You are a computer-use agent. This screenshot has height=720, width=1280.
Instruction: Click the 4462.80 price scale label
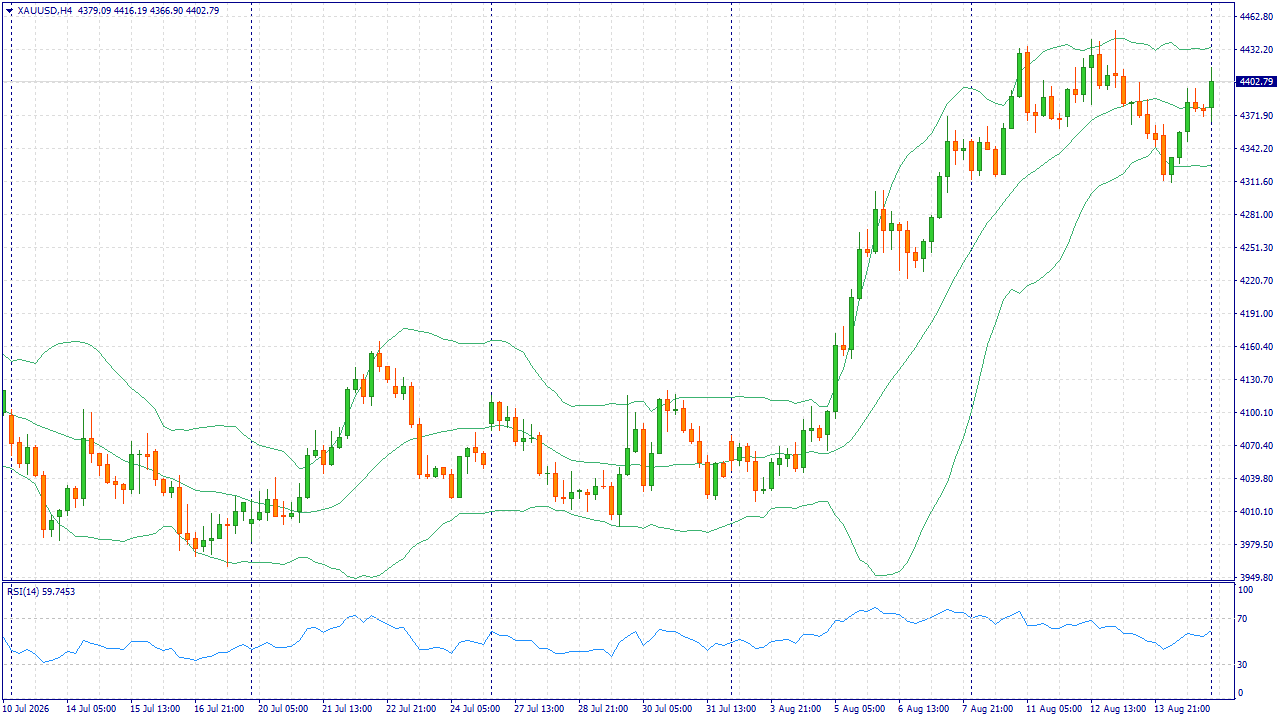(1255, 17)
